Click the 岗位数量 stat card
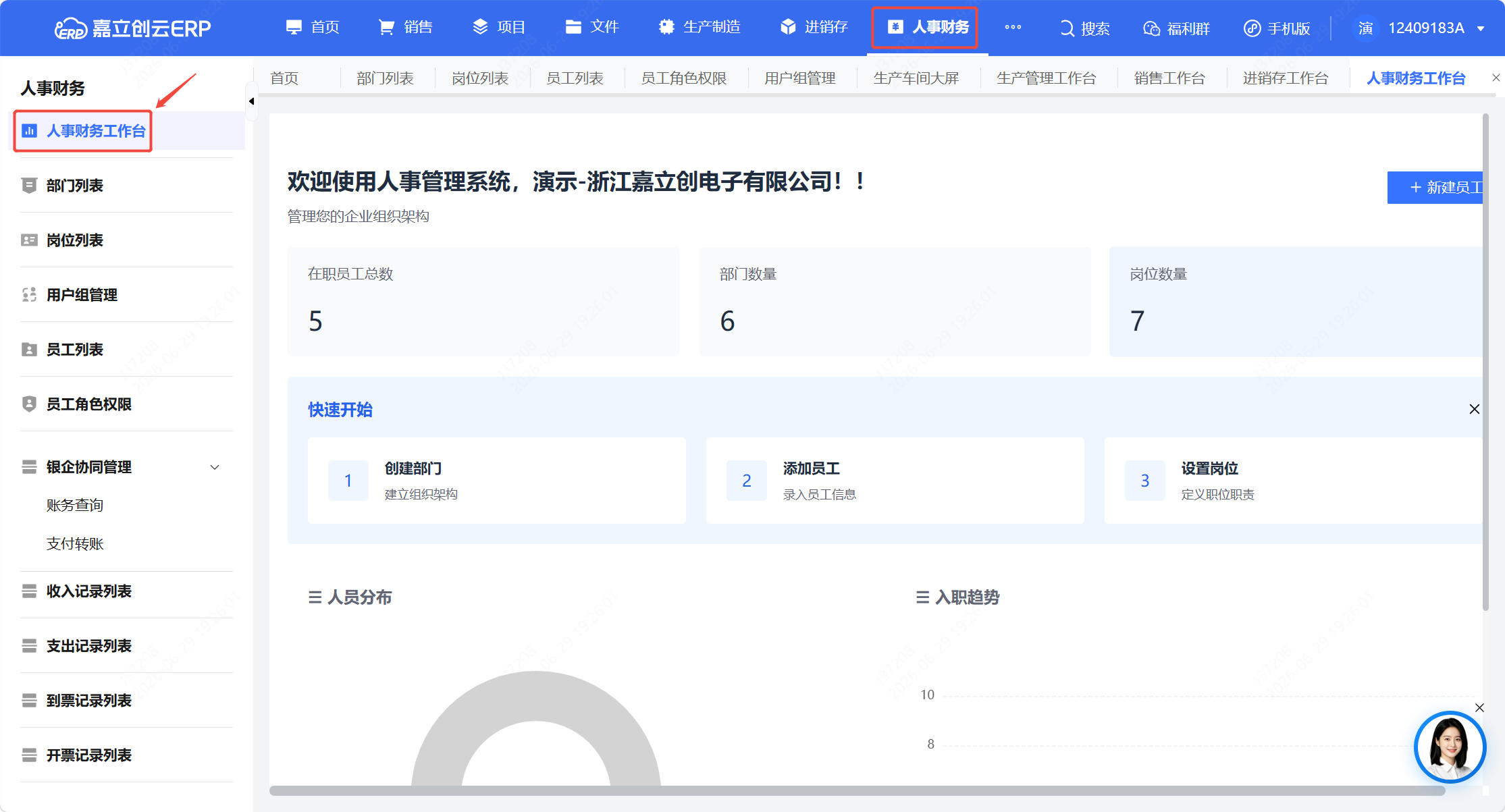The image size is (1505, 812). (1296, 302)
